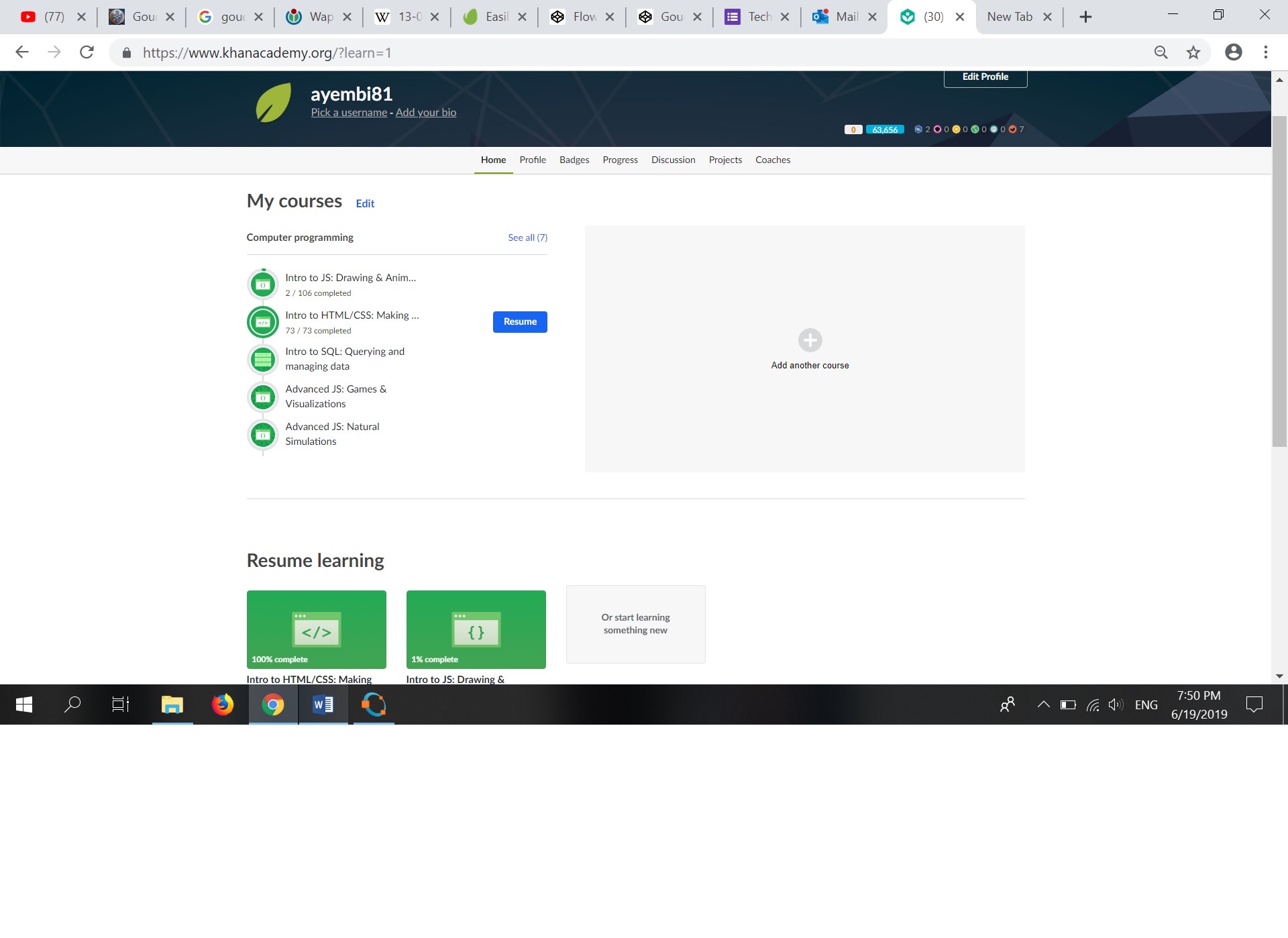Screen dimensions: 1288x938
Task: Open a new browser tab with plus
Action: tap(1086, 17)
